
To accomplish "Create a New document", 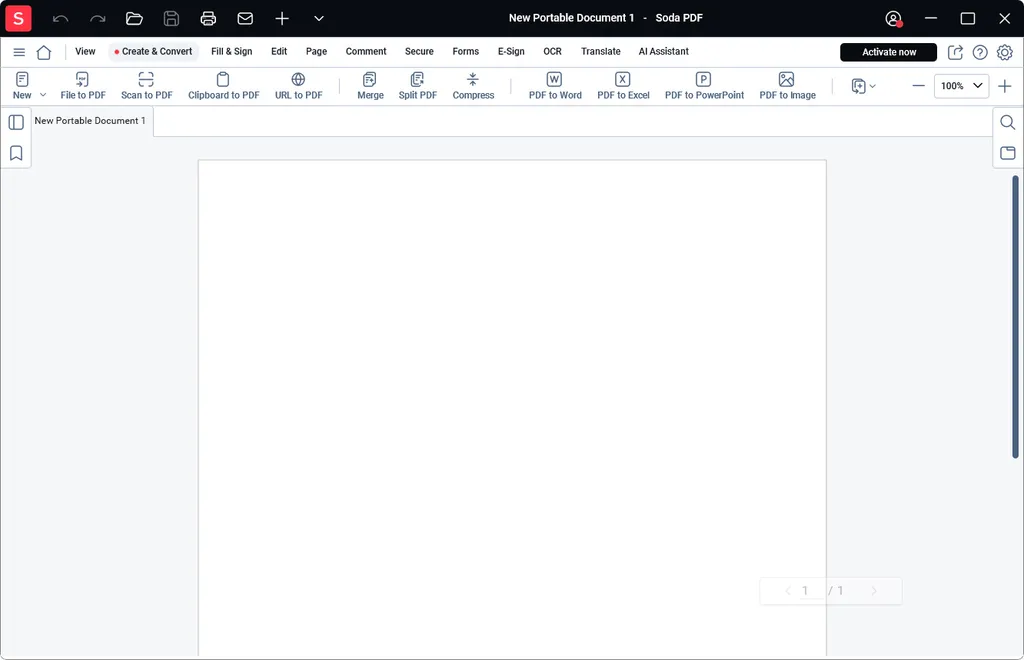I will 22,86.
